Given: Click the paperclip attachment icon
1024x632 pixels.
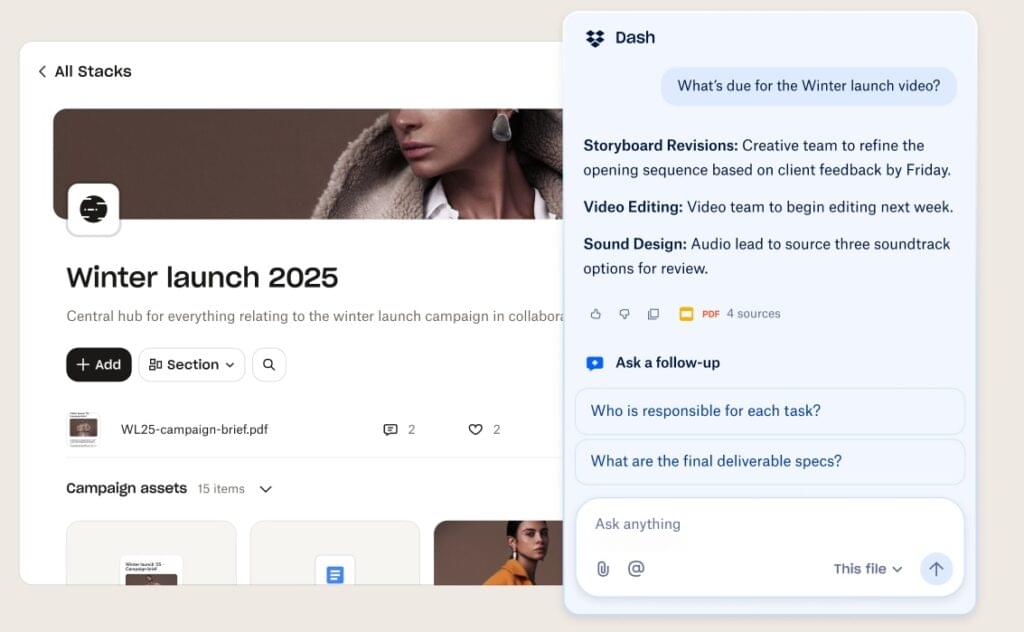Looking at the screenshot, I should pos(603,569).
